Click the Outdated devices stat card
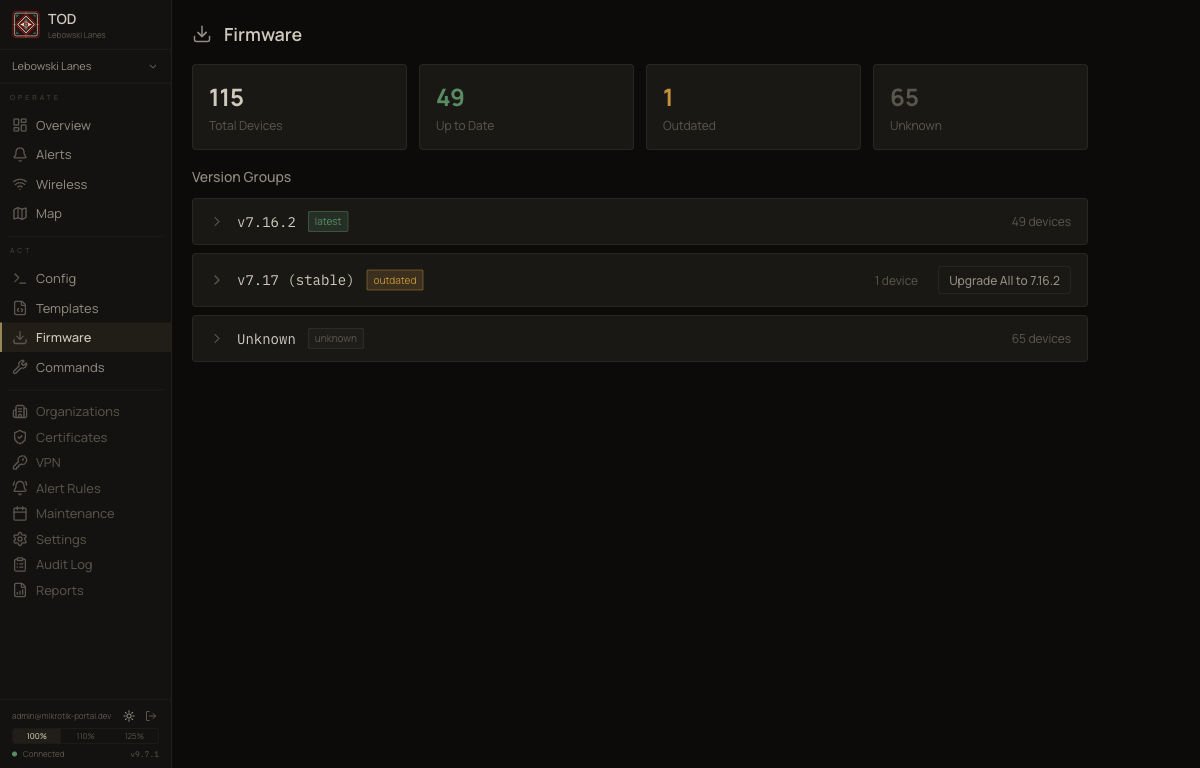The width and height of the screenshot is (1200, 768). click(753, 106)
